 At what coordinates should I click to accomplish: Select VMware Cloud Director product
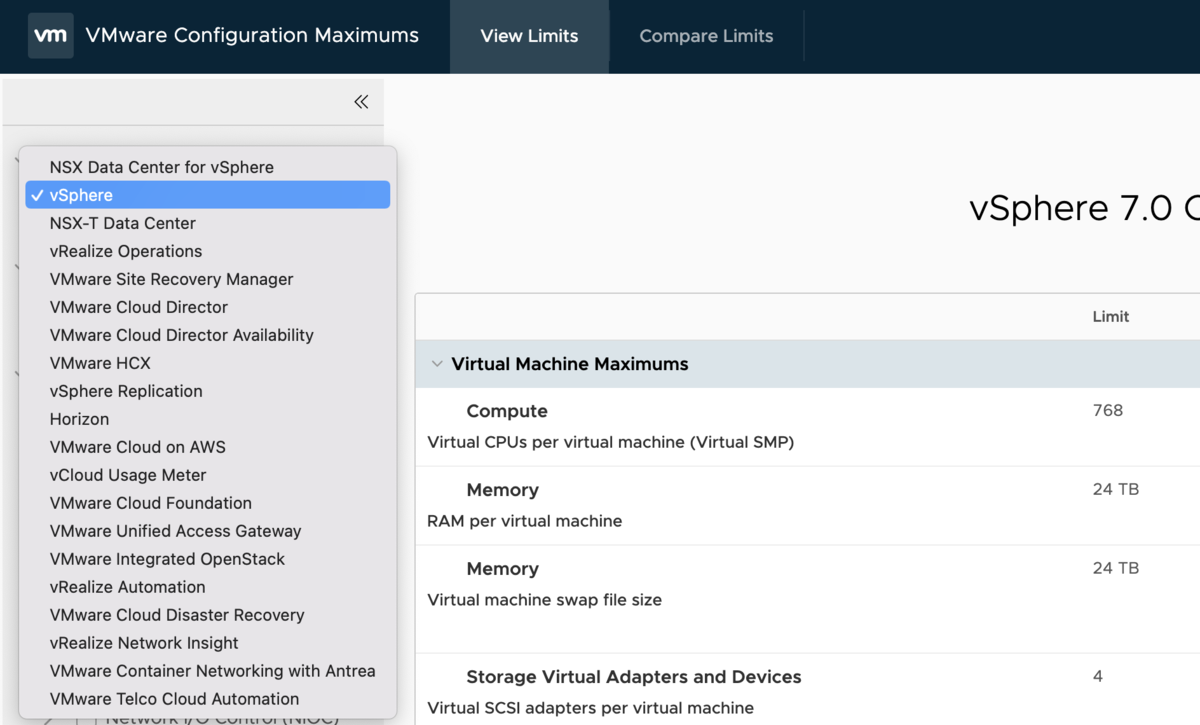tap(208, 307)
